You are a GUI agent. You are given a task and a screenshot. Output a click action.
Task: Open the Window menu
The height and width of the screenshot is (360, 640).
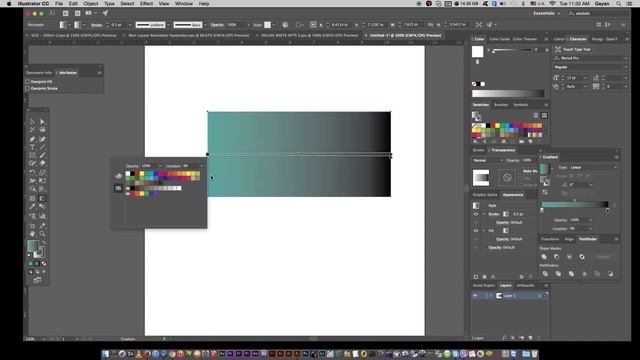184,4
